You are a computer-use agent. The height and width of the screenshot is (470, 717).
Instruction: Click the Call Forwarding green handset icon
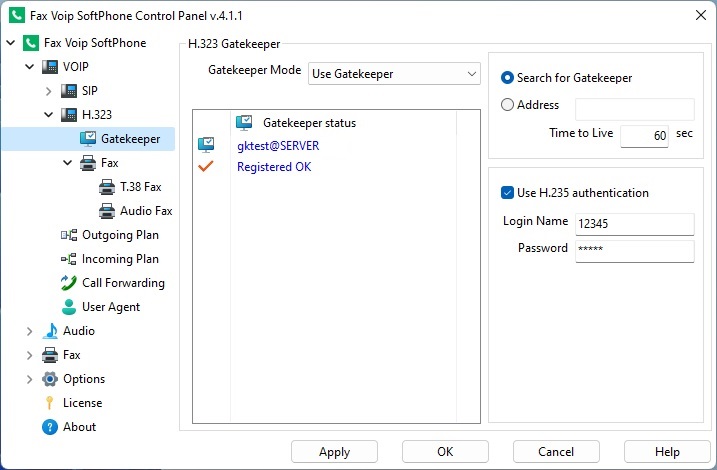click(x=69, y=283)
